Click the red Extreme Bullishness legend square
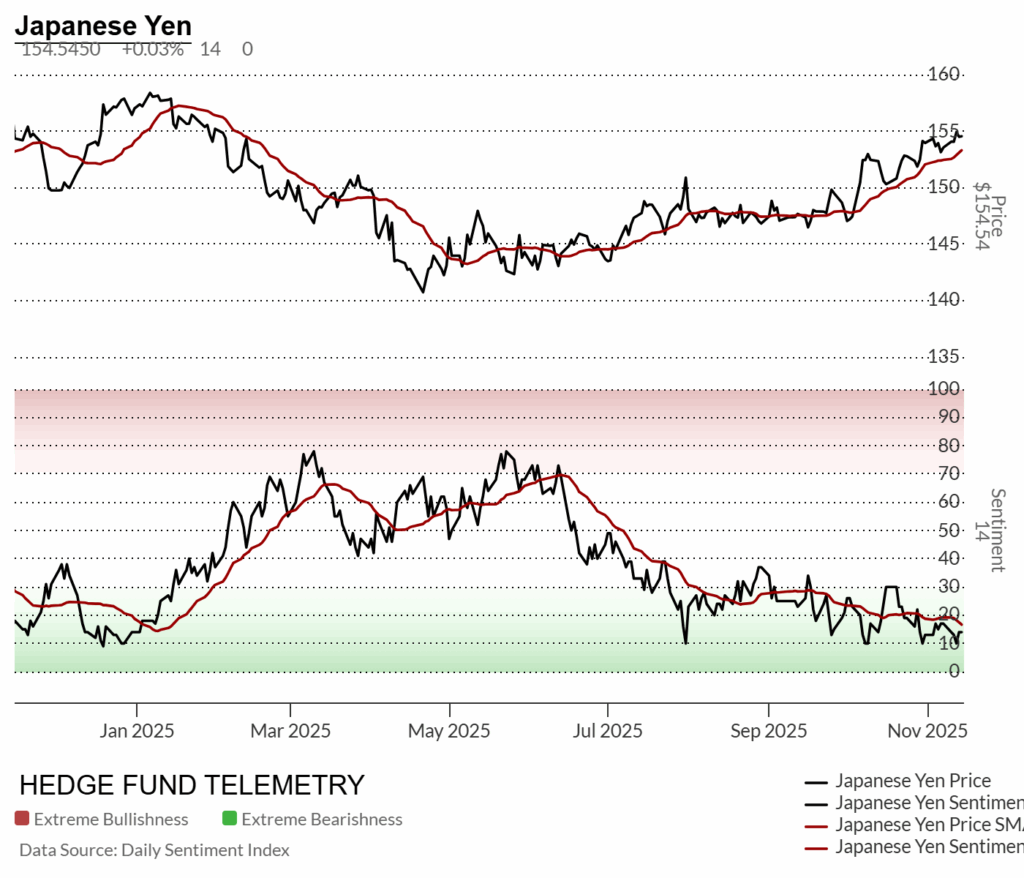1024x878 pixels. click(22, 819)
